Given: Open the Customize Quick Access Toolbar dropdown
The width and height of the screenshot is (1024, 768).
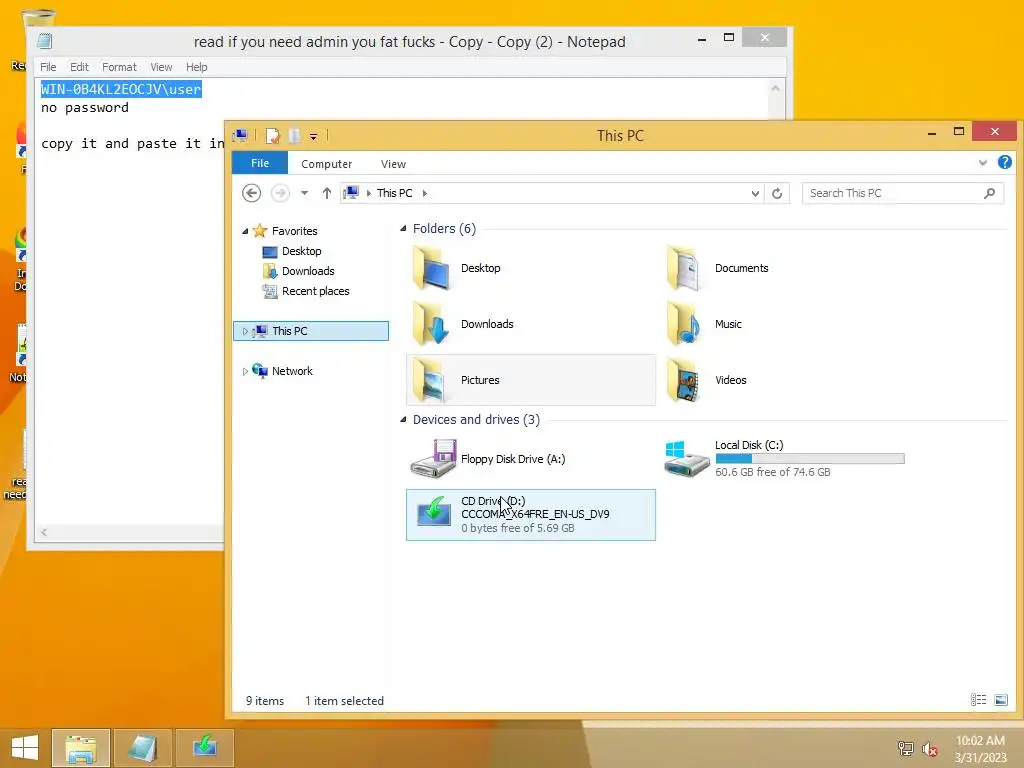Looking at the screenshot, I should pos(313,136).
